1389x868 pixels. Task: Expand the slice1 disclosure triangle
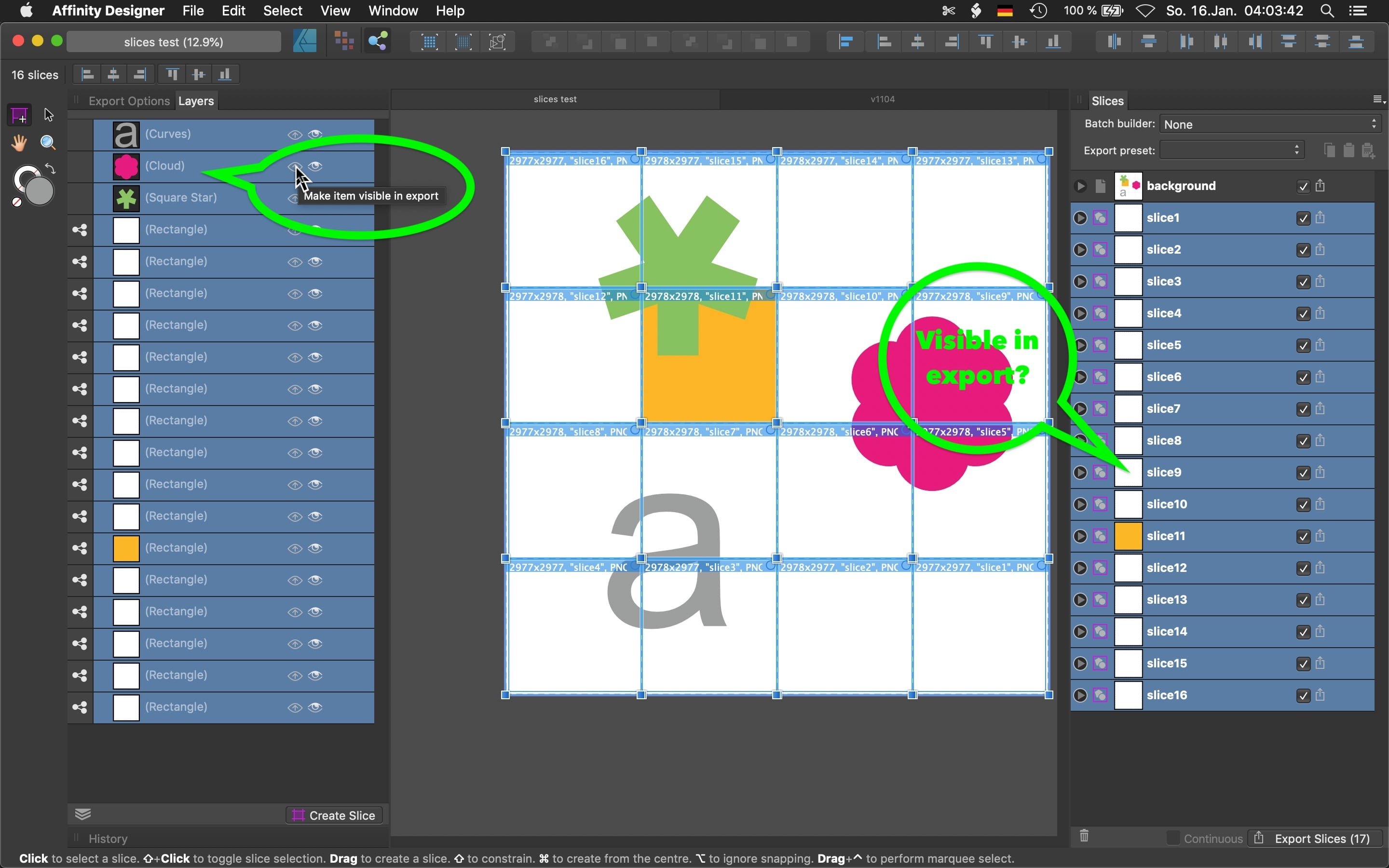(1080, 218)
